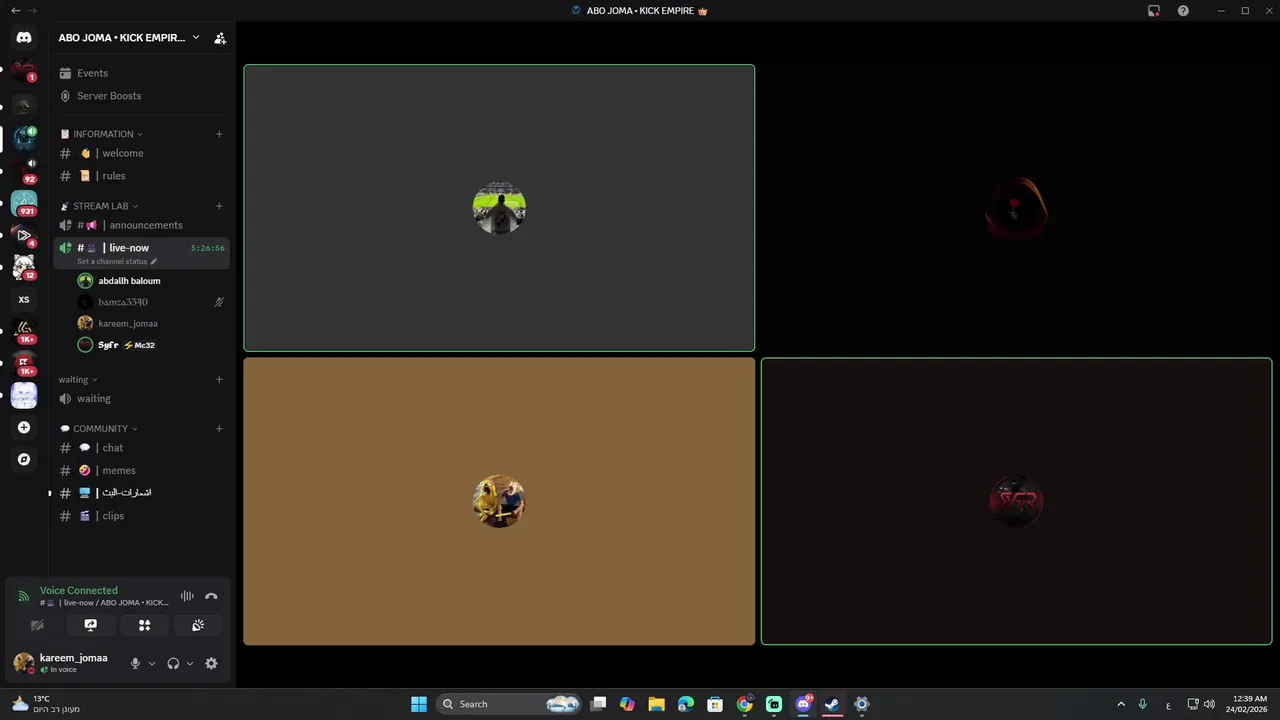Image resolution: width=1280 pixels, height=720 pixels.
Task: Edit channel status pencil icon
Action: click(153, 262)
